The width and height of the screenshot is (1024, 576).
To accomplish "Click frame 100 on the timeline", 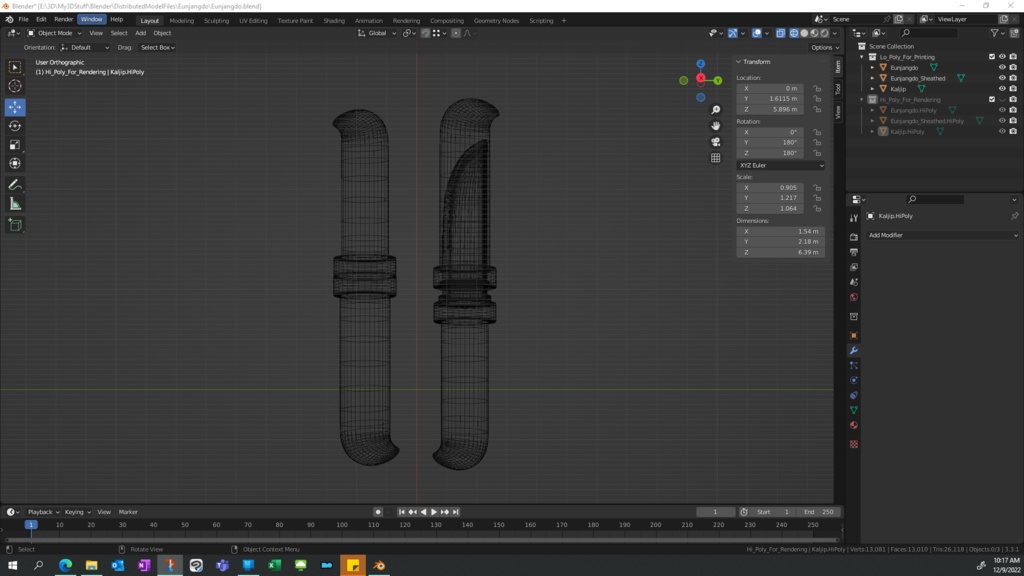I will tap(342, 525).
